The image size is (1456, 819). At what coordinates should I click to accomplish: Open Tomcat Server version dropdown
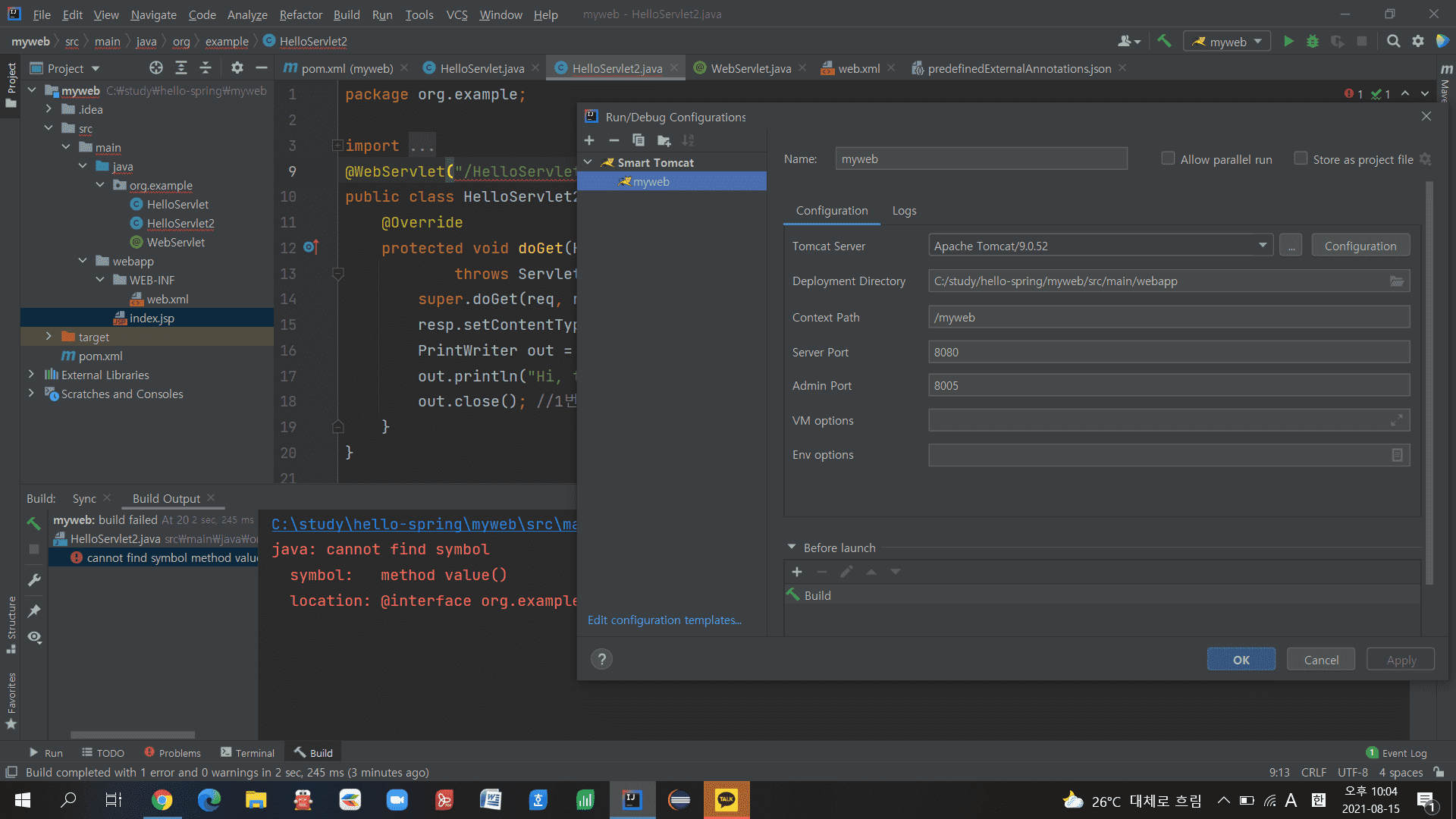(x=1263, y=245)
